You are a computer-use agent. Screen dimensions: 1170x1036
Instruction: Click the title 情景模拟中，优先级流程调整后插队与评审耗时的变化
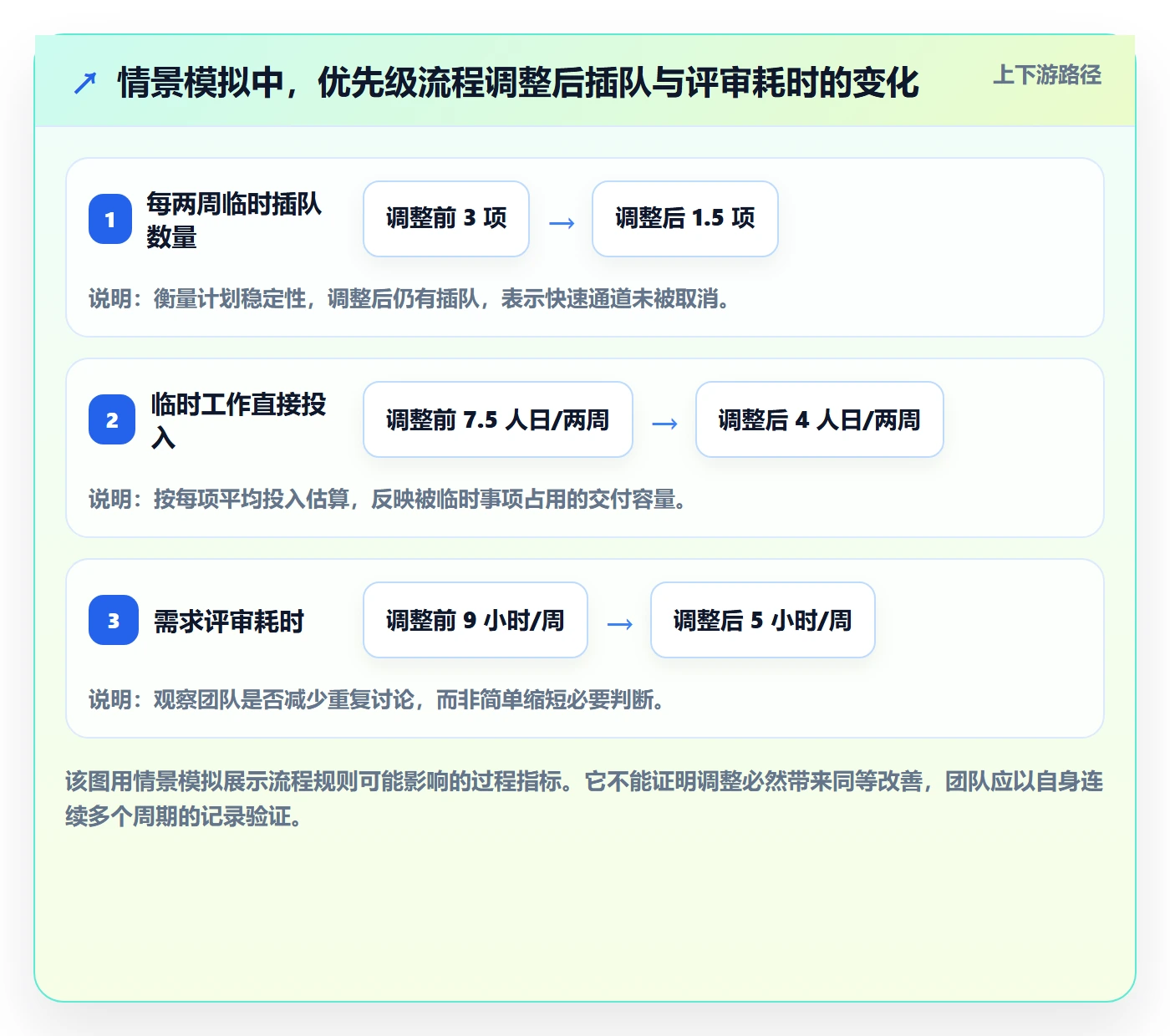[x=518, y=83]
